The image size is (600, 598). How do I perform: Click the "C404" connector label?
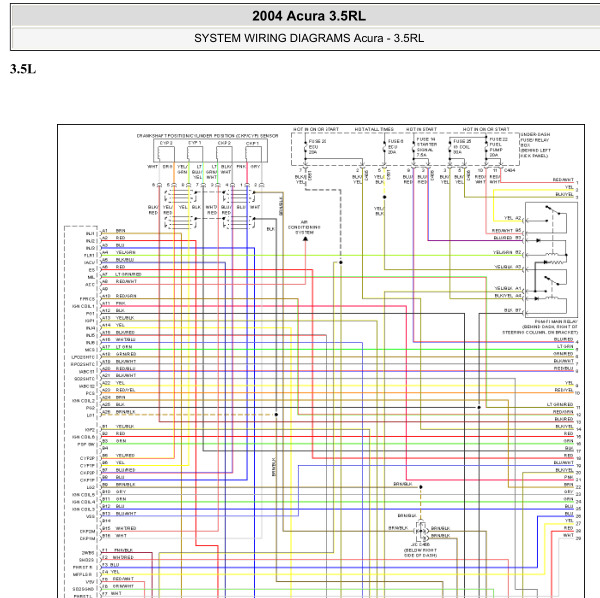pos(509,170)
